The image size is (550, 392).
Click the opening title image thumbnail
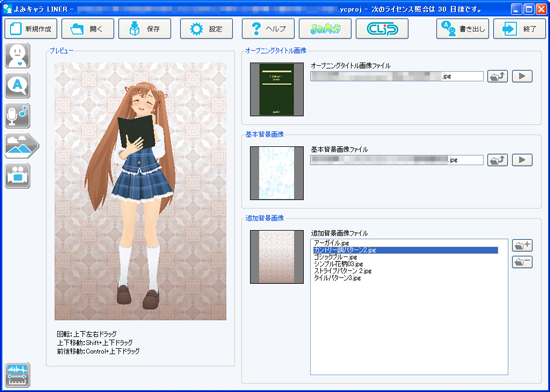277,89
